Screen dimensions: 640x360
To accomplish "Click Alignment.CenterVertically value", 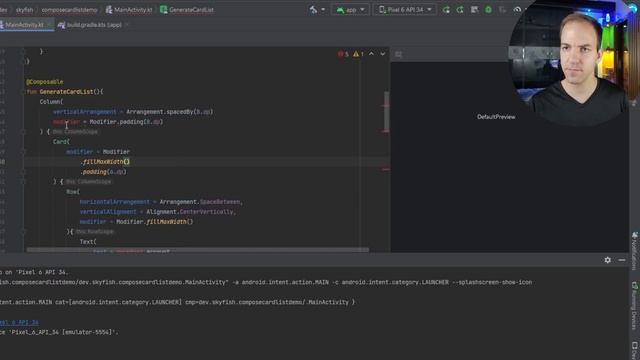I will coord(190,212).
